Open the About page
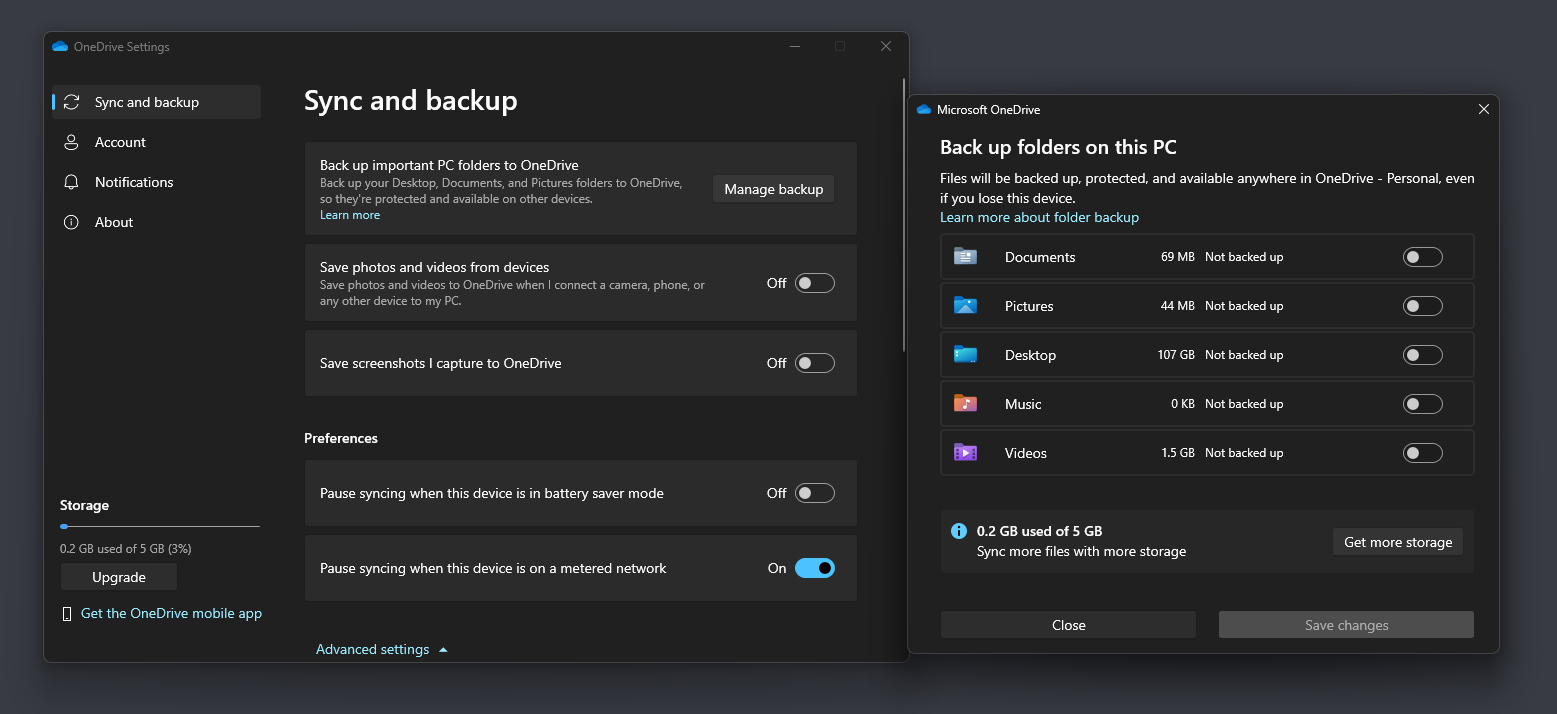The height and width of the screenshot is (714, 1557). [156, 222]
